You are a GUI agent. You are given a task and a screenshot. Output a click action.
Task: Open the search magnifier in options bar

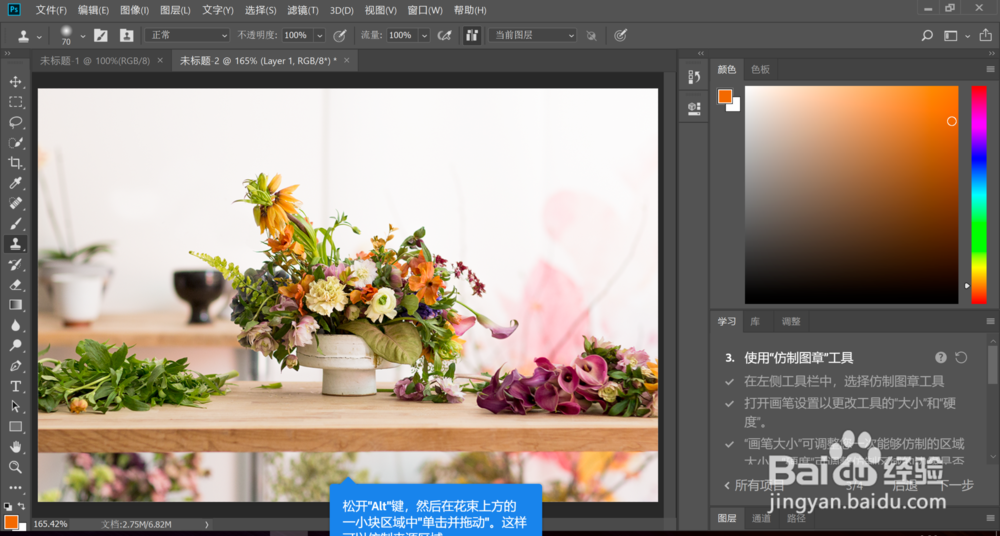[x=927, y=36]
